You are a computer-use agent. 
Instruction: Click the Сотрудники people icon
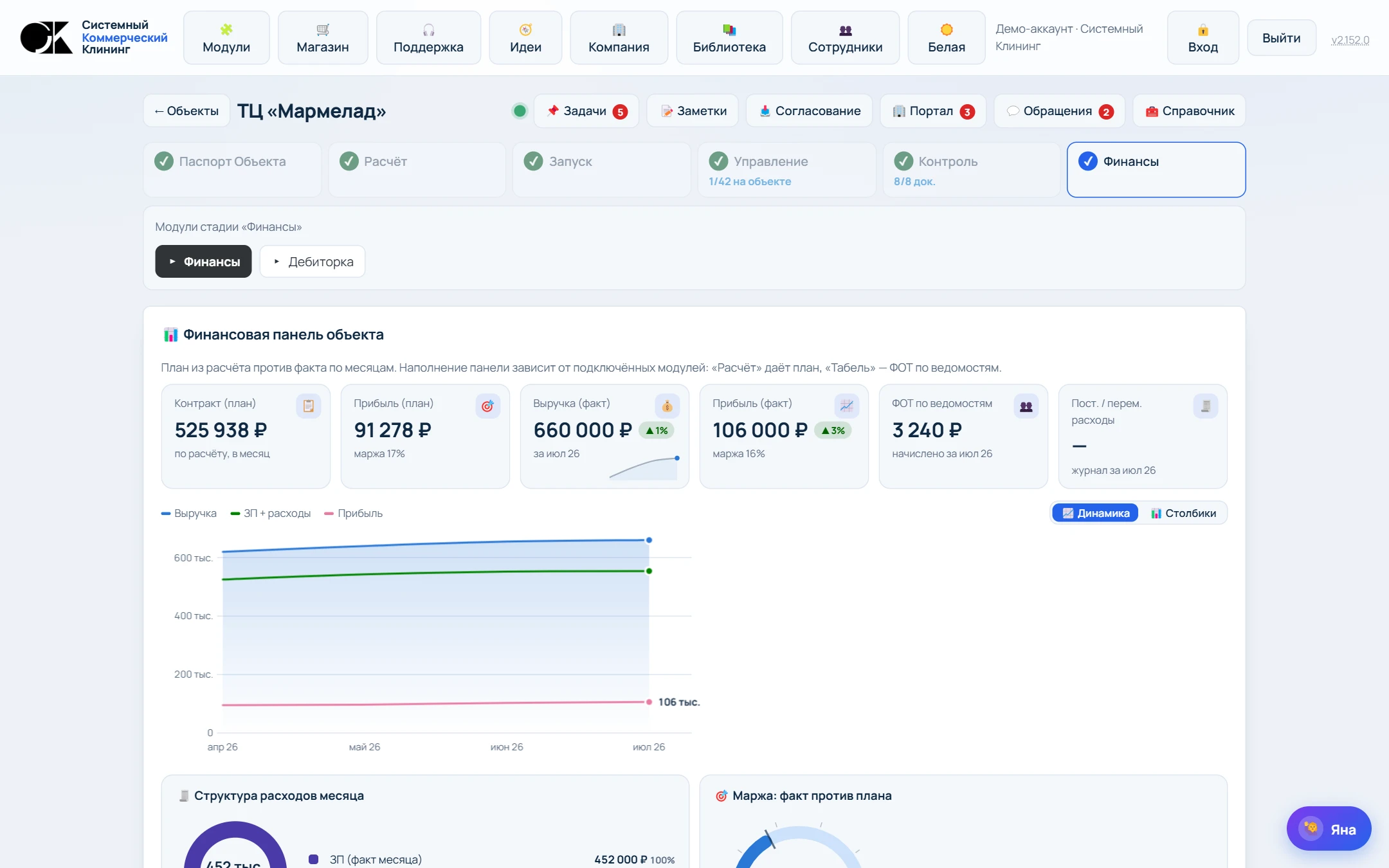coord(845,30)
